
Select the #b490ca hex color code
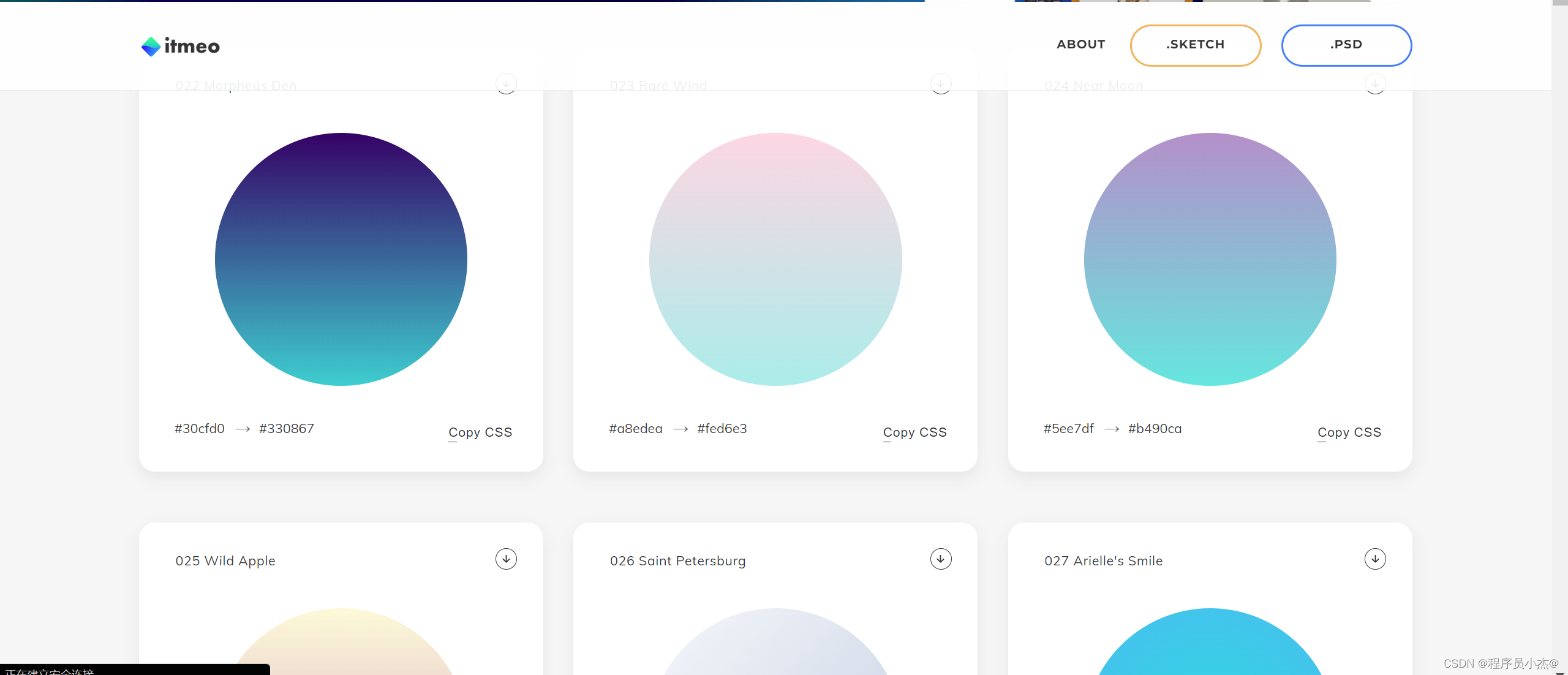(x=1155, y=429)
